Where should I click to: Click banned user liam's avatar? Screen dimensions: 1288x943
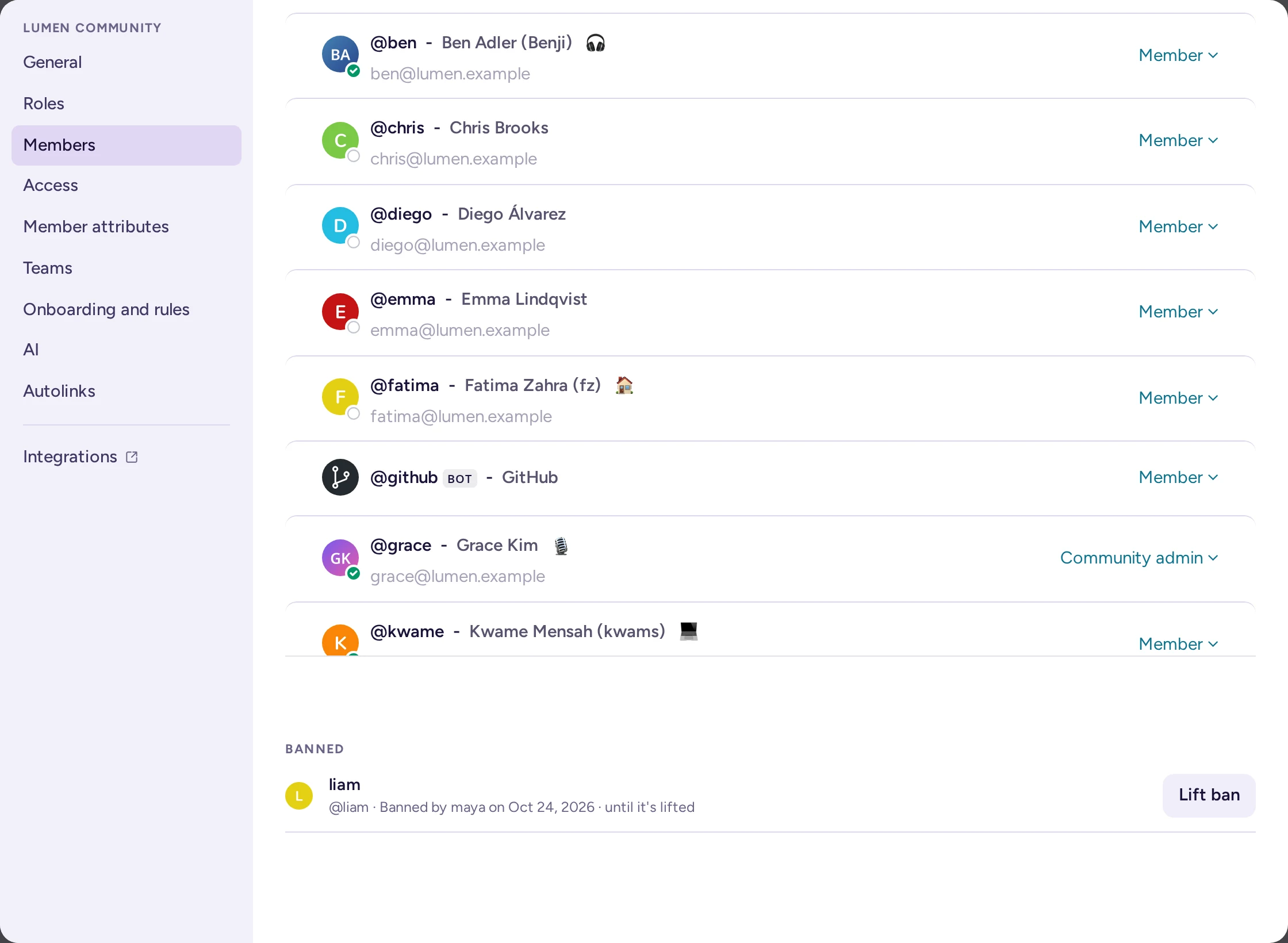tap(299, 796)
